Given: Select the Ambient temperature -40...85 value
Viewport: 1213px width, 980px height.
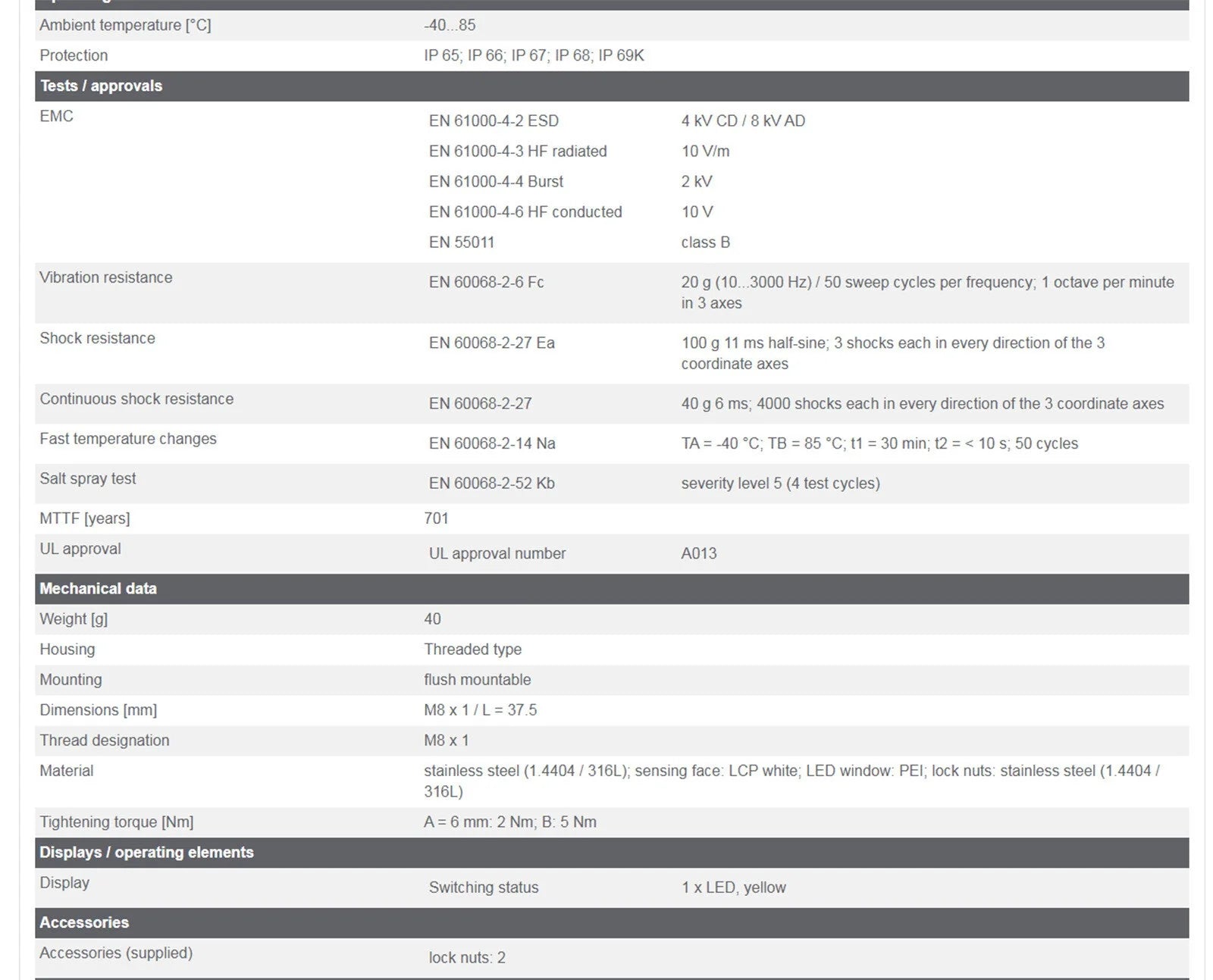Looking at the screenshot, I should click(450, 25).
